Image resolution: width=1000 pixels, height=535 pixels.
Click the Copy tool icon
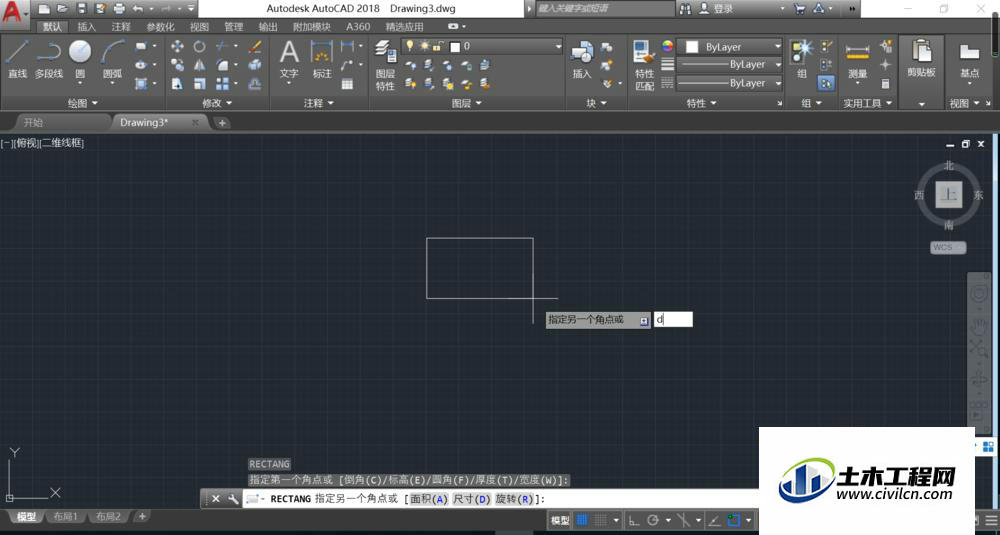click(177, 65)
